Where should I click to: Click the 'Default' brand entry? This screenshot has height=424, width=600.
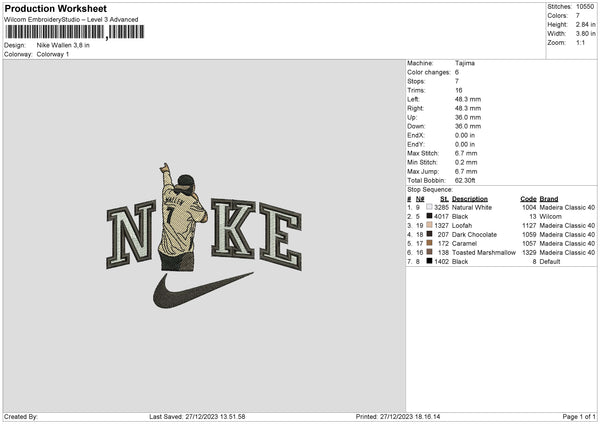click(x=550, y=262)
